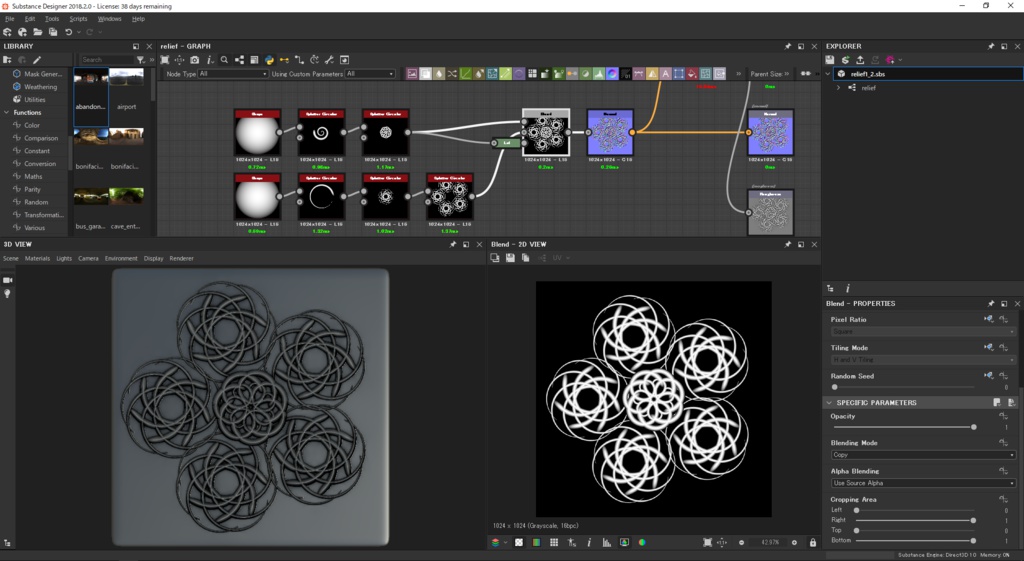Image resolution: width=1024 pixels, height=561 pixels.
Task: Click the Cropping Area Right slider handle
Action: tap(974, 521)
